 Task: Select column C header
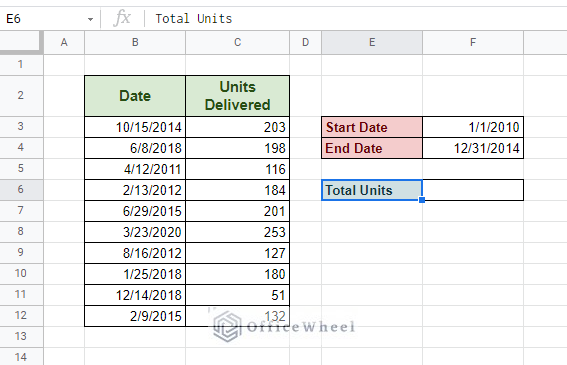[x=238, y=43]
